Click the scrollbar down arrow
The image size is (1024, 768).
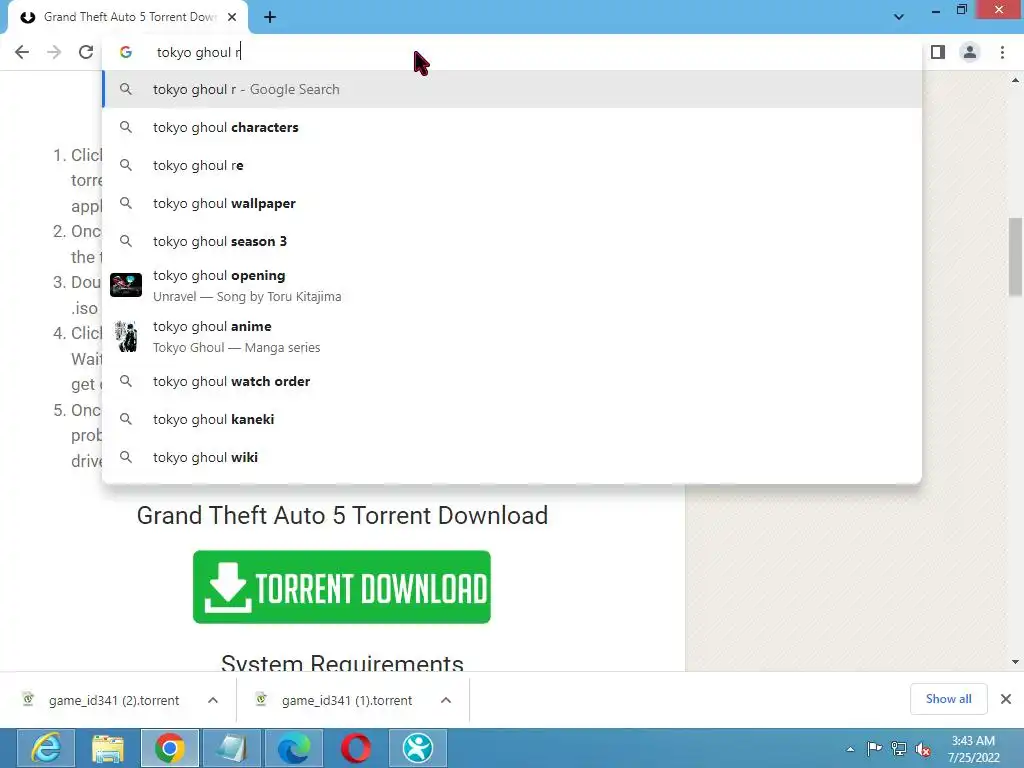tap(1016, 662)
